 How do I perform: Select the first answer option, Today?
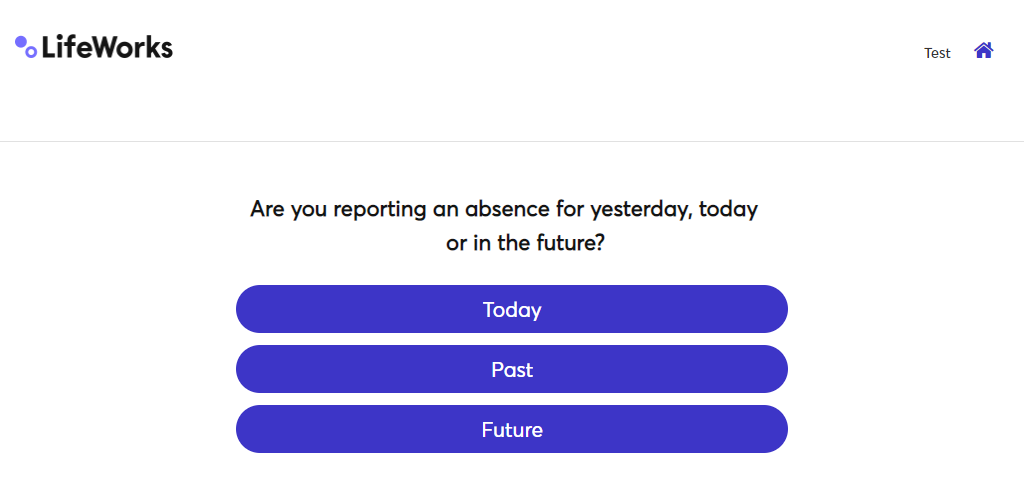(x=512, y=309)
